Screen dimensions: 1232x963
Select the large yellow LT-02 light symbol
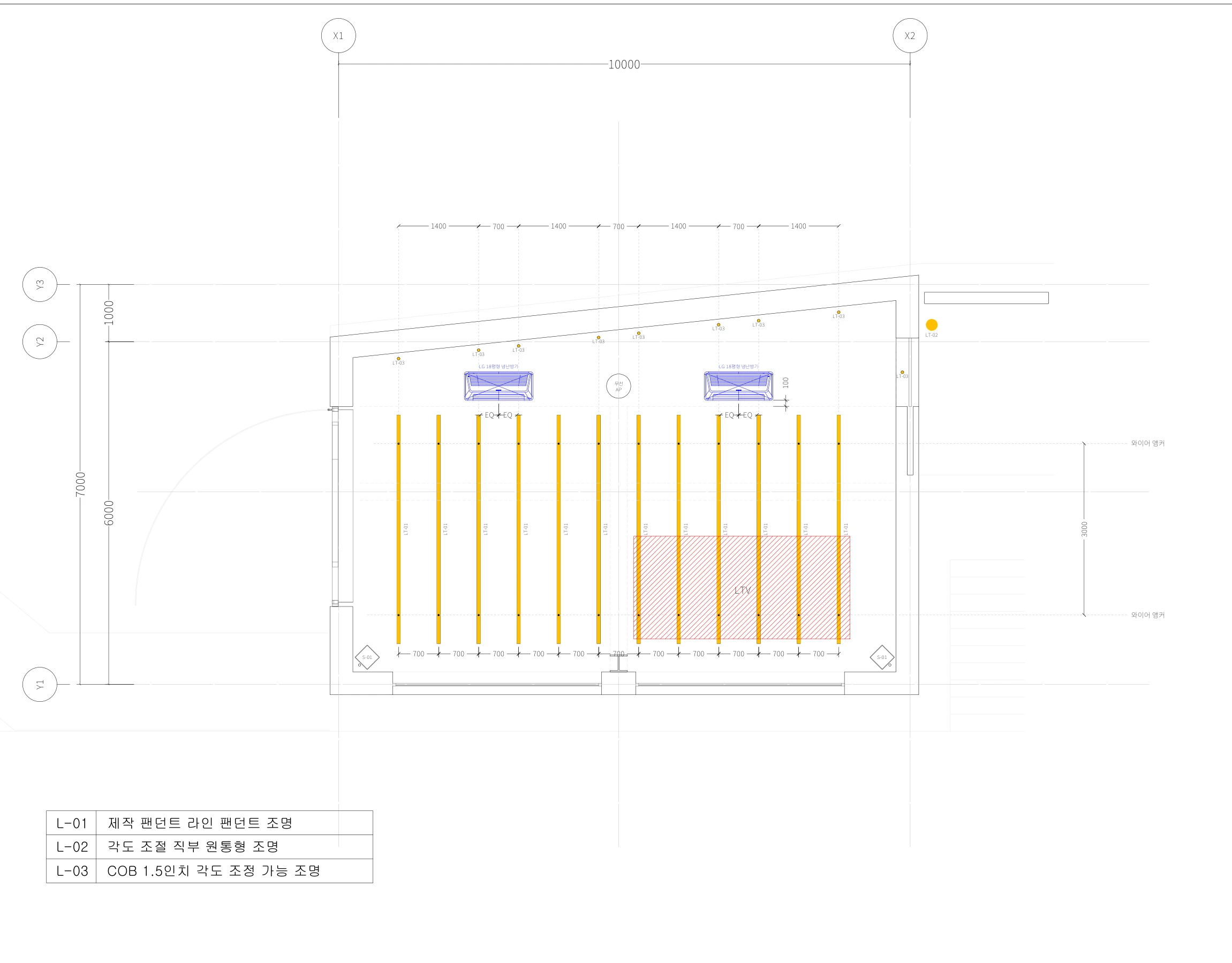click(932, 325)
